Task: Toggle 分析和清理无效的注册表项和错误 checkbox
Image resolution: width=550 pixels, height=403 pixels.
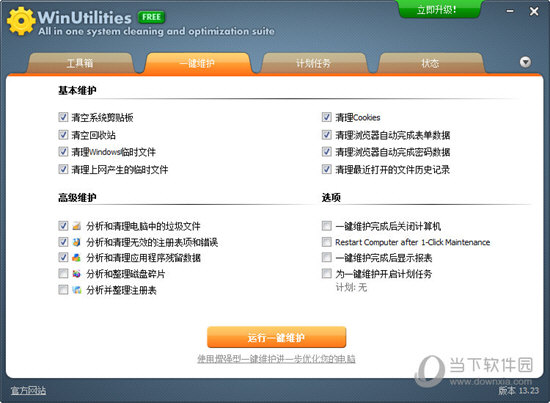Action: click(63, 242)
